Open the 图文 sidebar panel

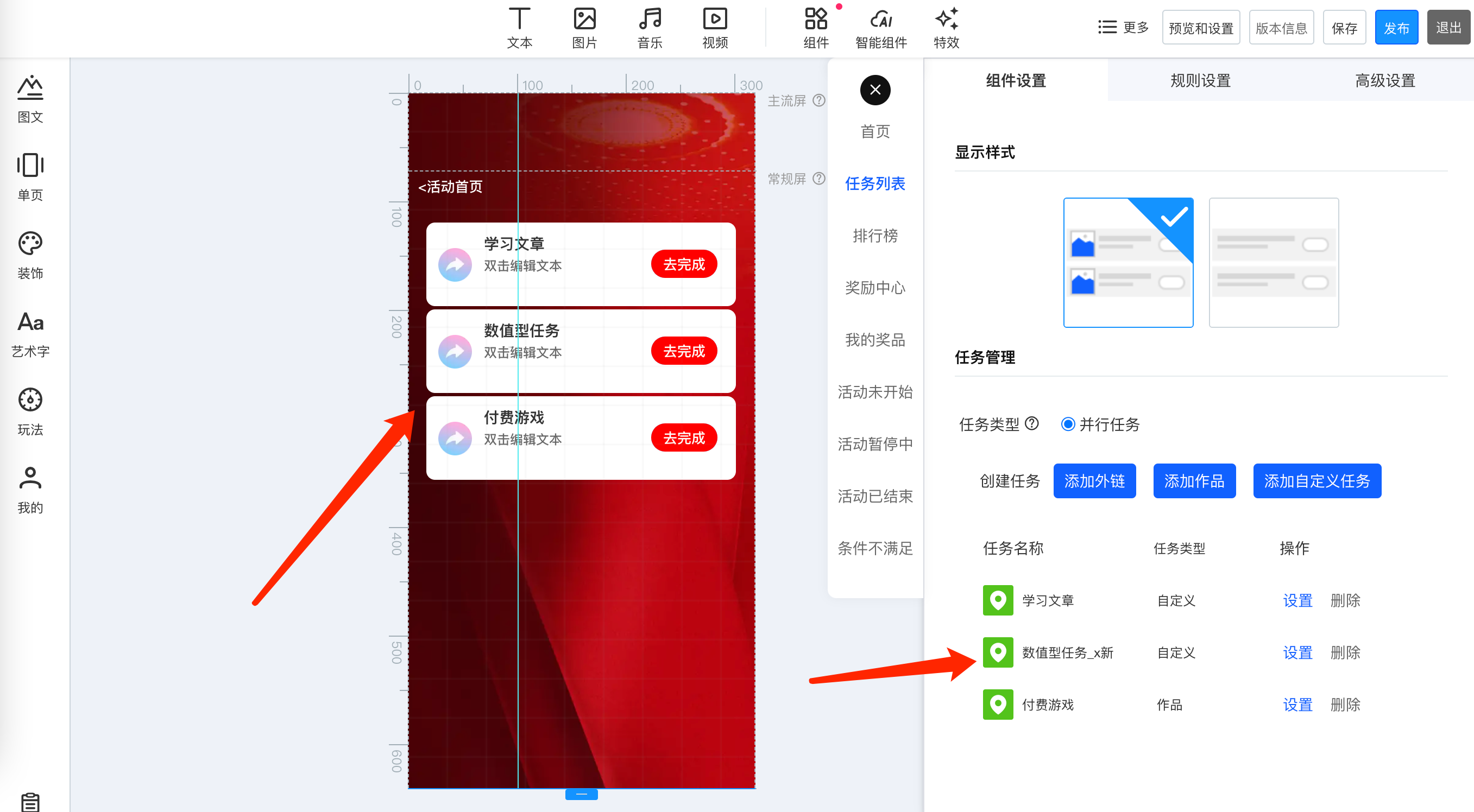(30, 99)
